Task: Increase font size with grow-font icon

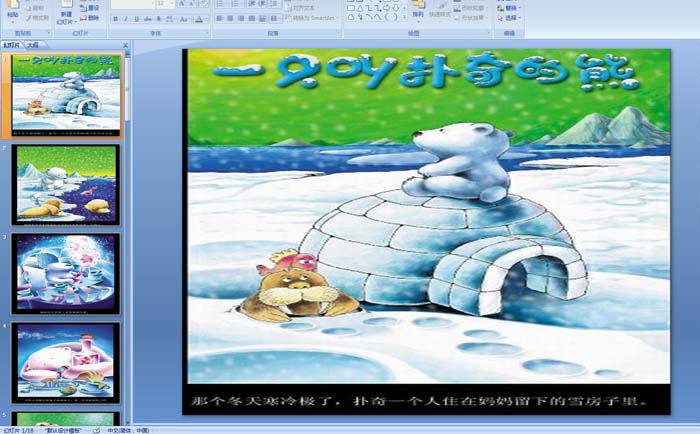Action: 181,4
